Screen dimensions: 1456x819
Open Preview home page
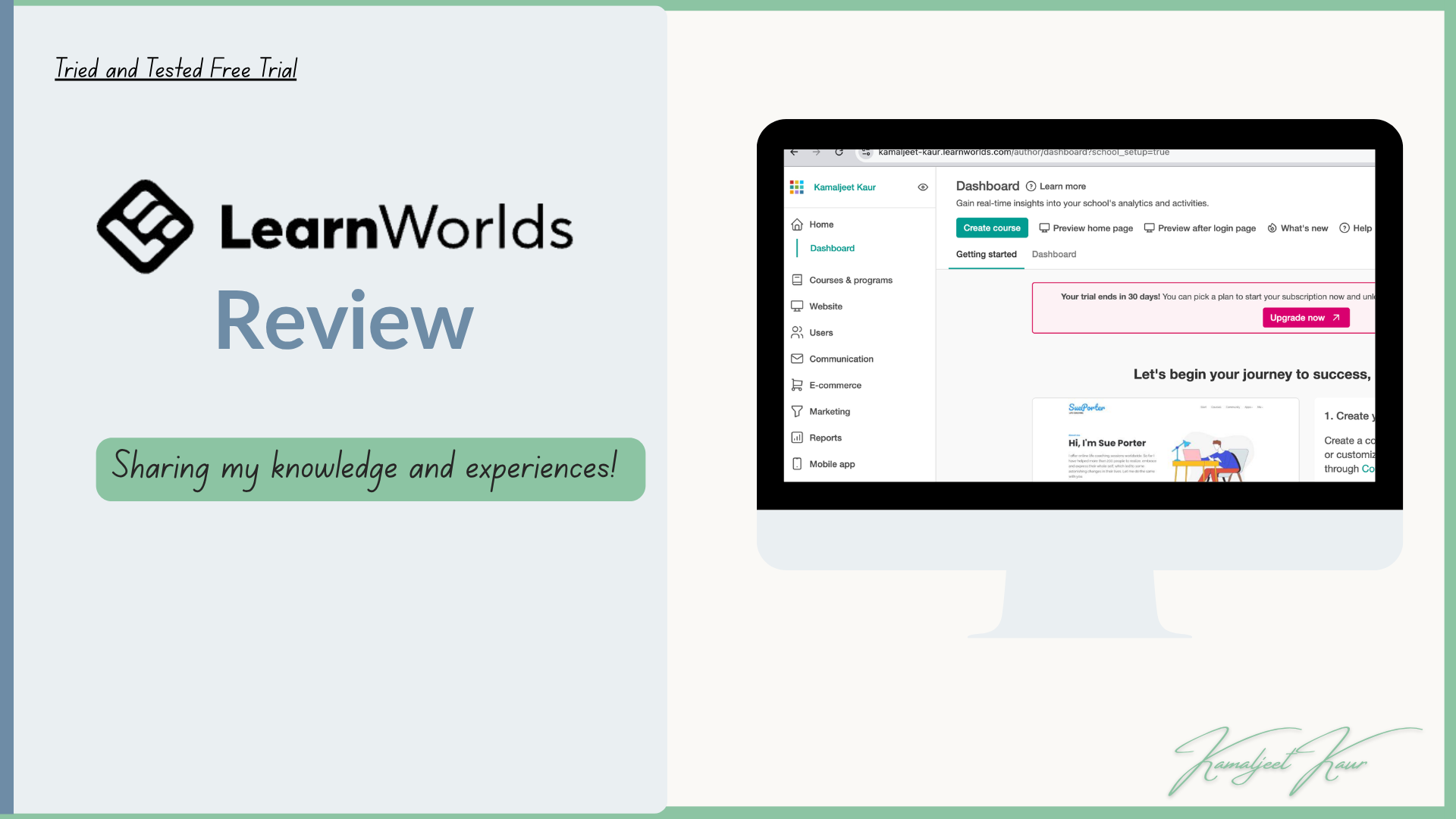point(1093,228)
